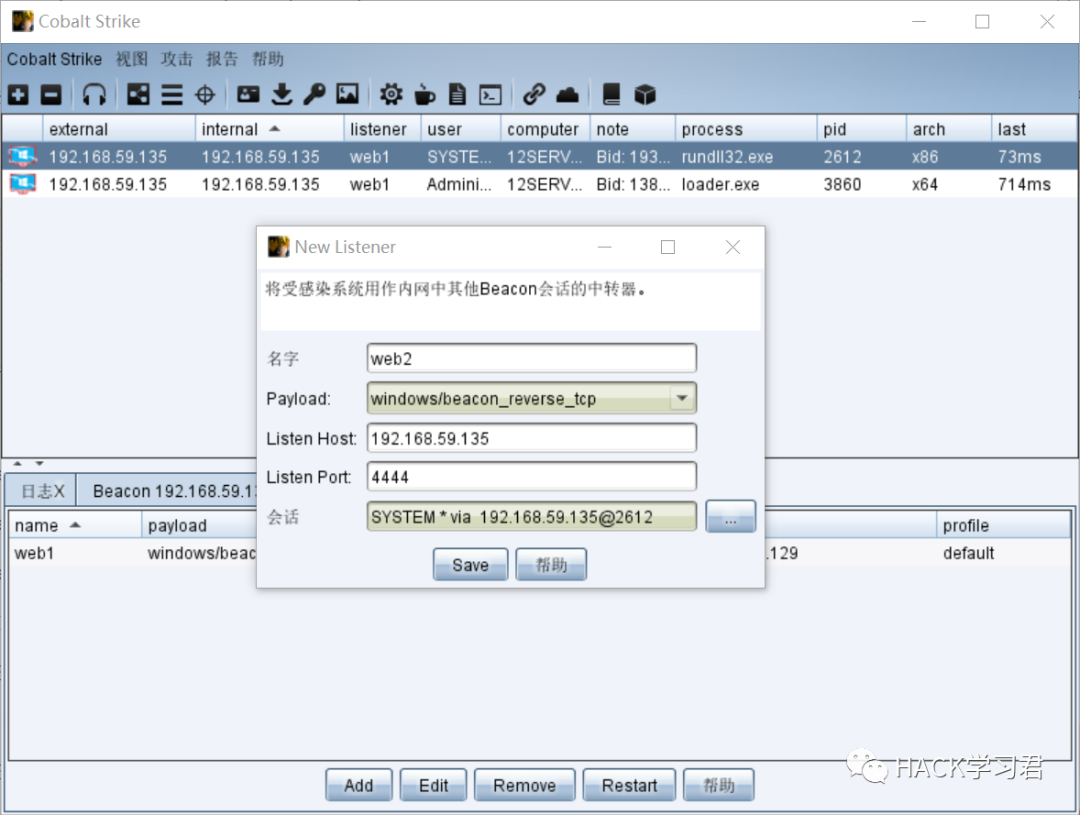
Task: Click the Listen Host input field
Action: (x=532, y=438)
